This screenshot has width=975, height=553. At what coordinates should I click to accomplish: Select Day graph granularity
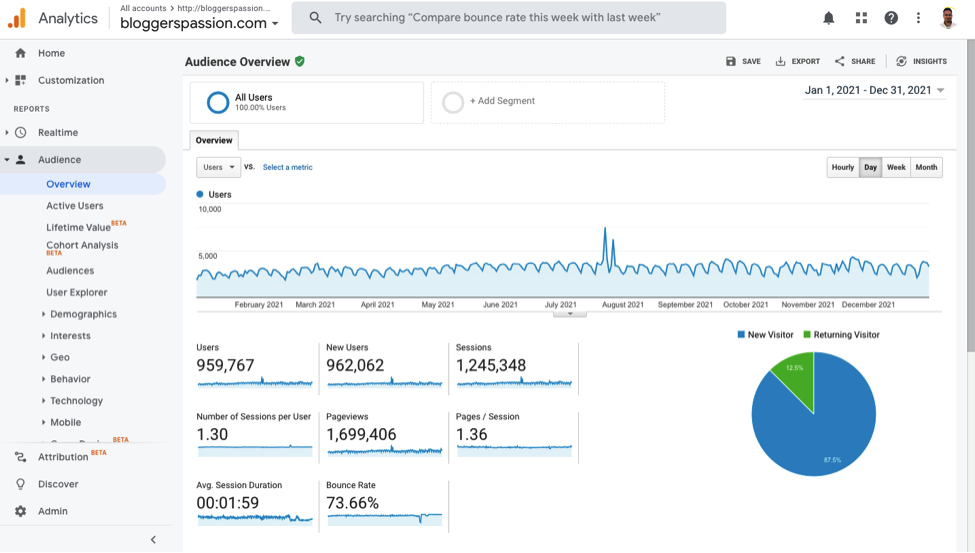click(870, 167)
